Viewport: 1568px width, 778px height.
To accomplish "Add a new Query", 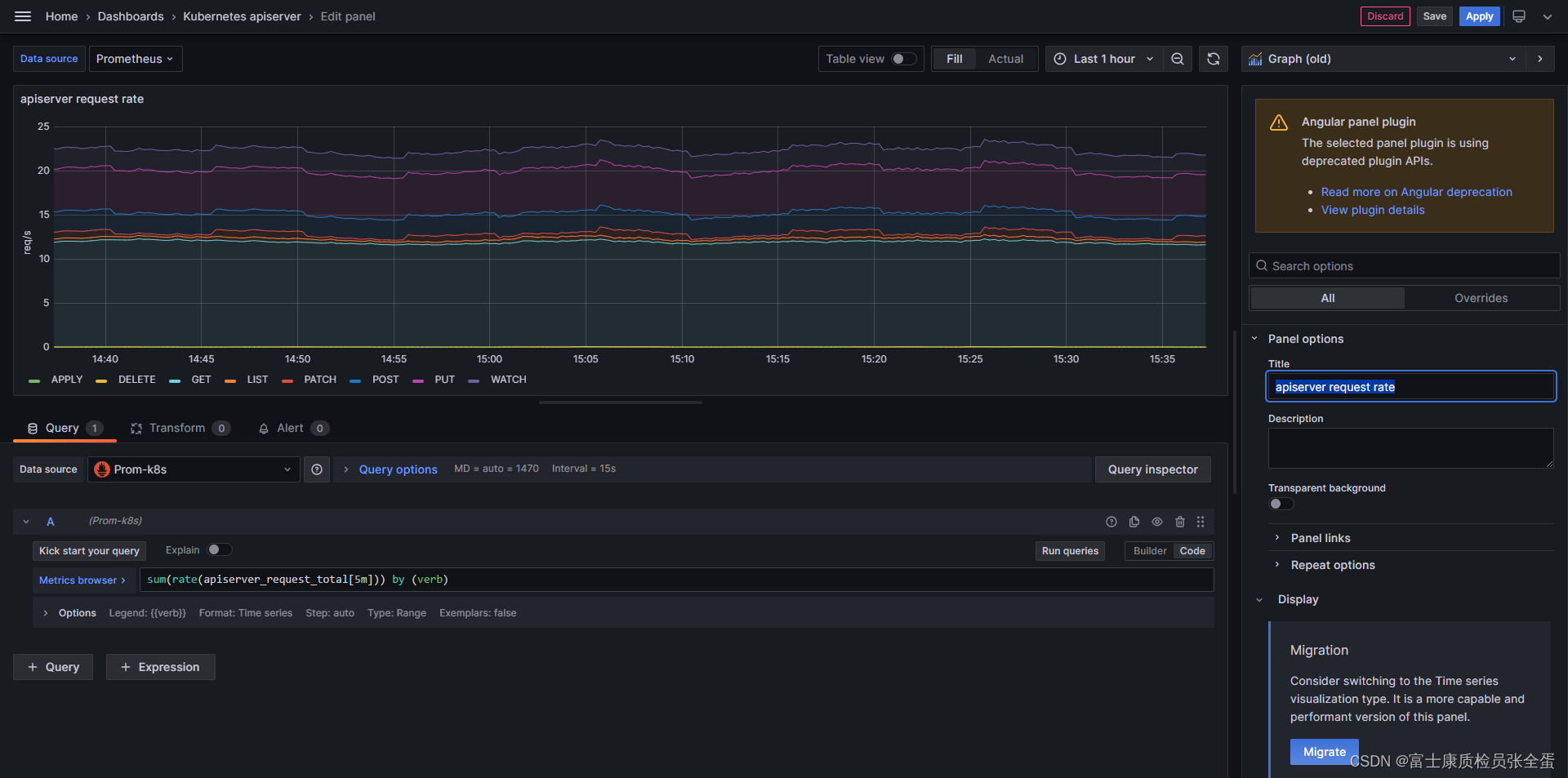I will pyautogui.click(x=53, y=667).
